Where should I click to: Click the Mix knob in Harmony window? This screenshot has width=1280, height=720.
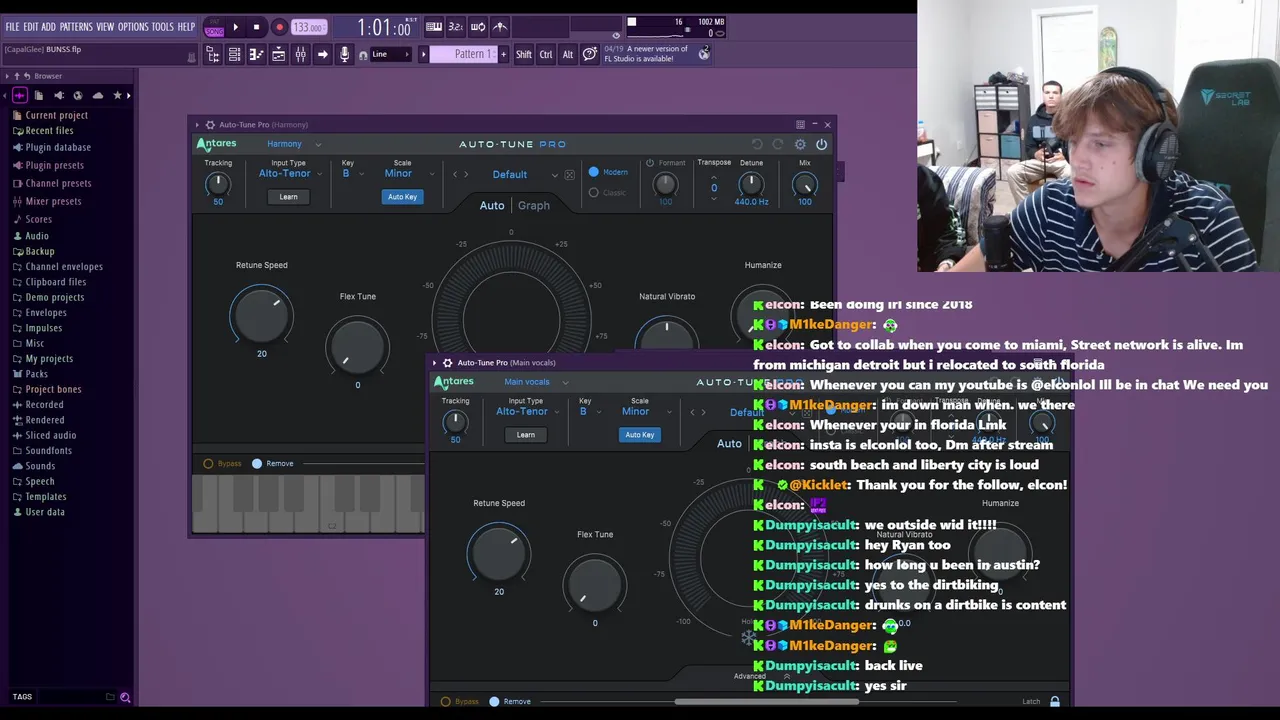(804, 184)
